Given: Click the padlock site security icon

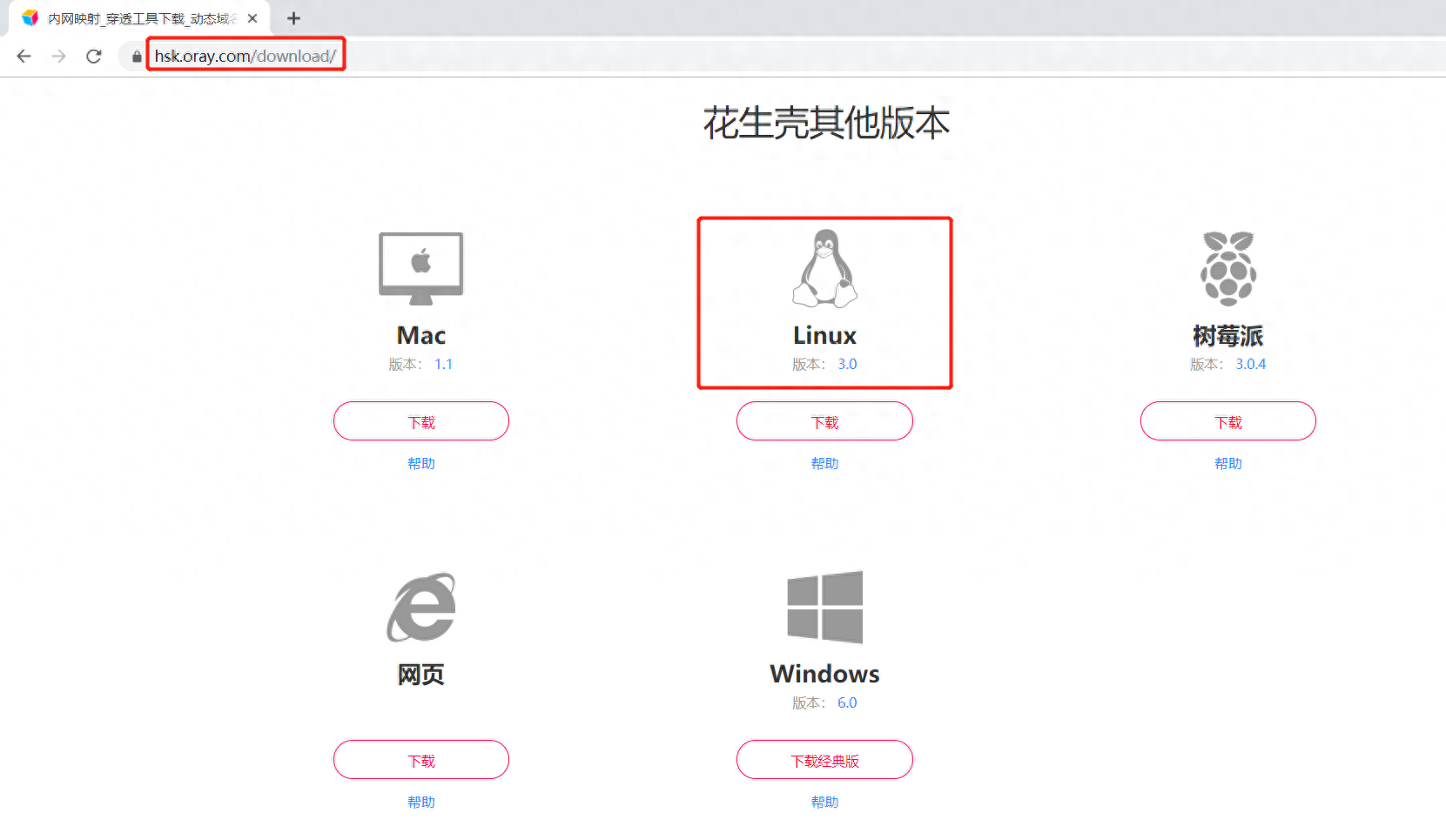Looking at the screenshot, I should pos(137,57).
